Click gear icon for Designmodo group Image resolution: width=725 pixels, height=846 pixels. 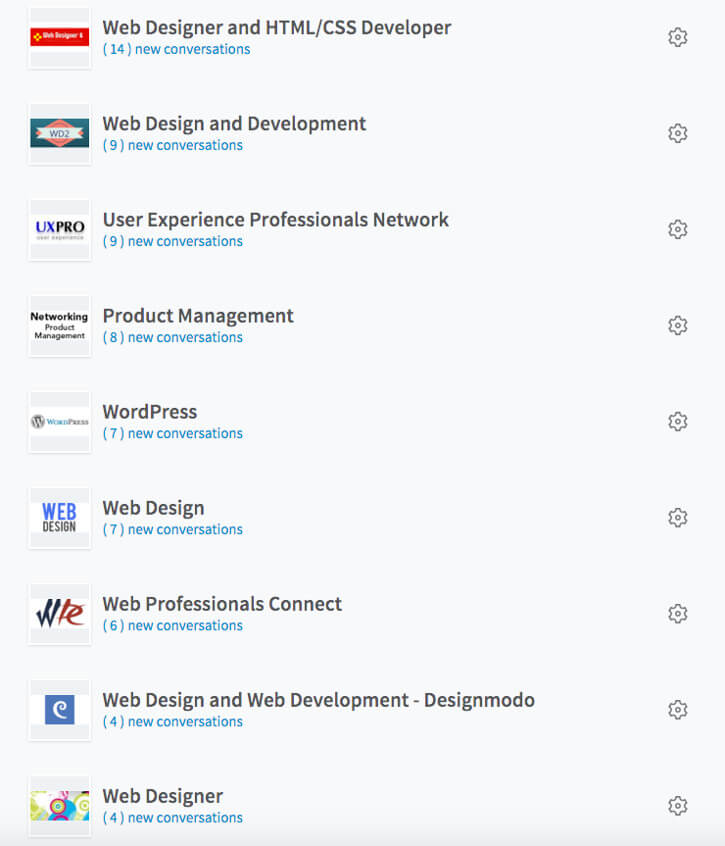(678, 709)
